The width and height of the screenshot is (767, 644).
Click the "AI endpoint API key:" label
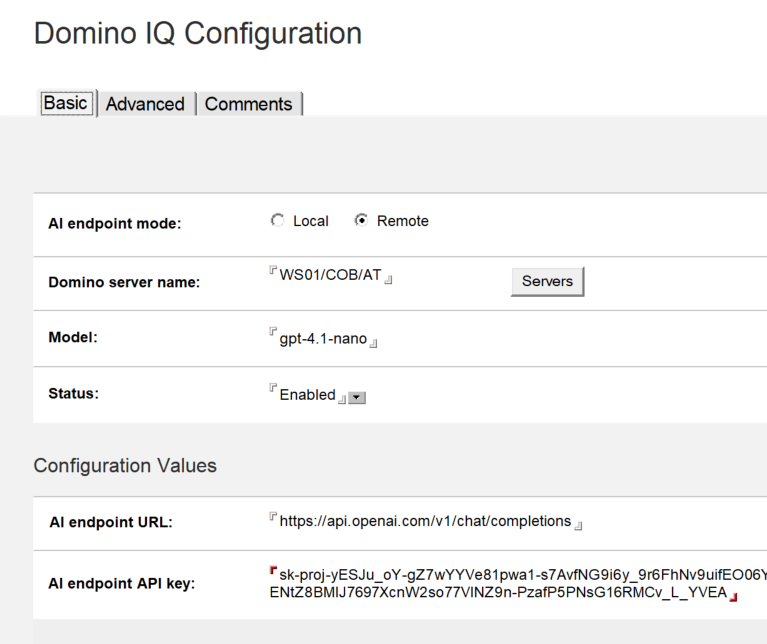pyautogui.click(x=121, y=584)
